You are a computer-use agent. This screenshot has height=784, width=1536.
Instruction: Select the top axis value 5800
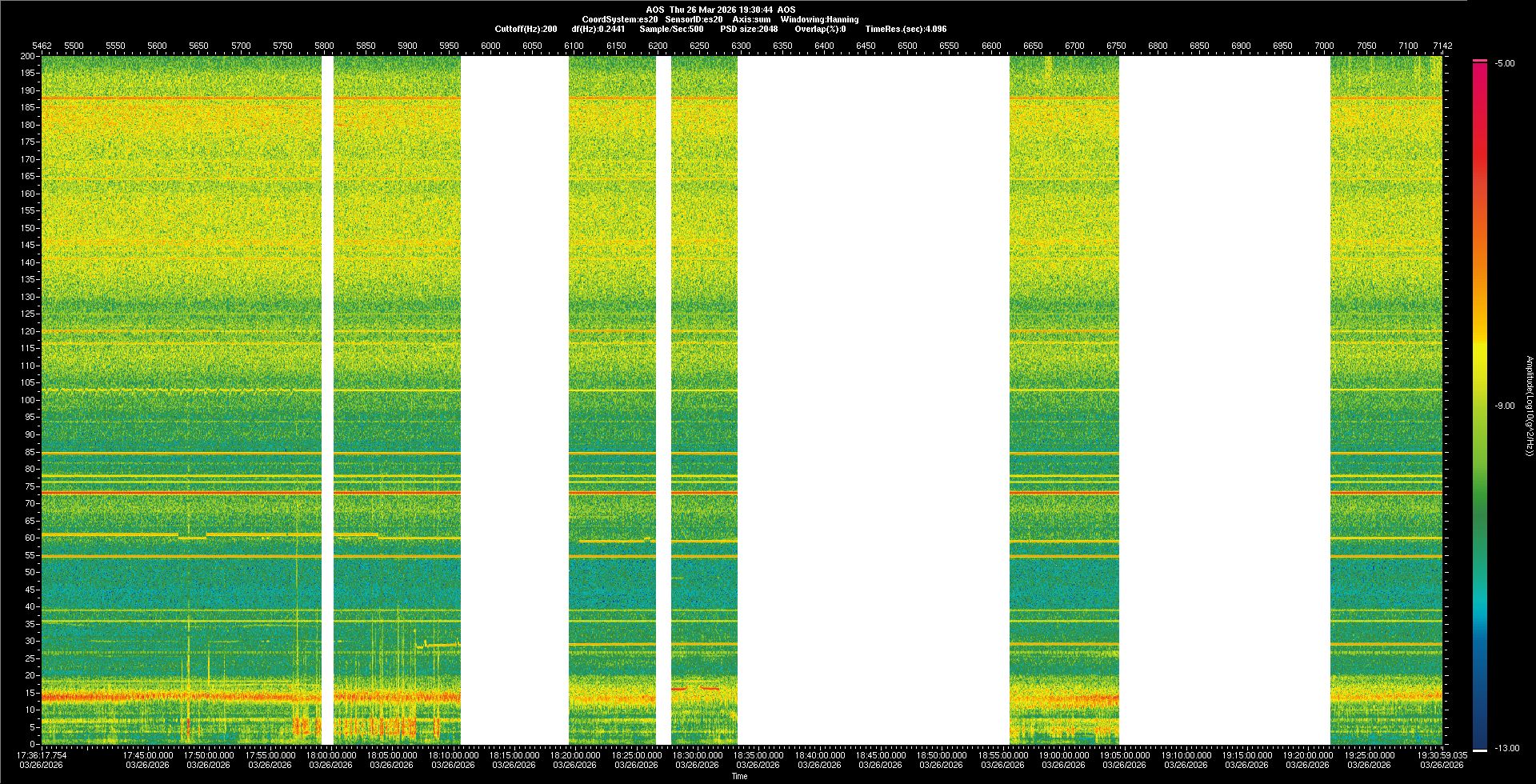(324, 46)
